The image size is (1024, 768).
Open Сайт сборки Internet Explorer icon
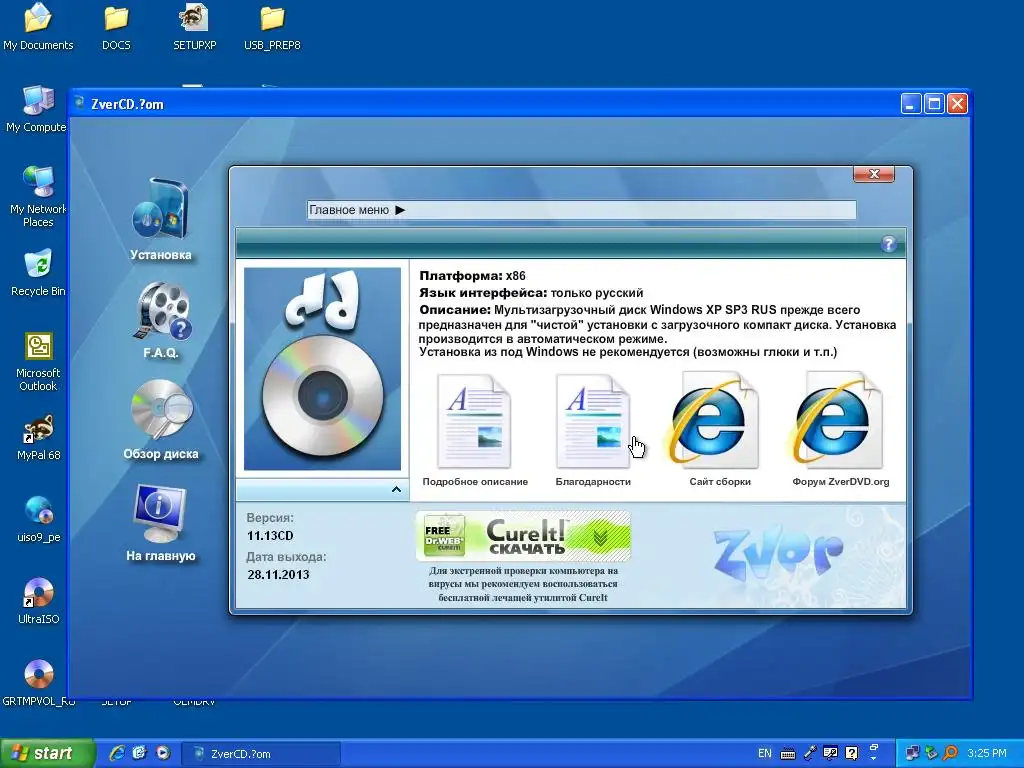(714, 420)
